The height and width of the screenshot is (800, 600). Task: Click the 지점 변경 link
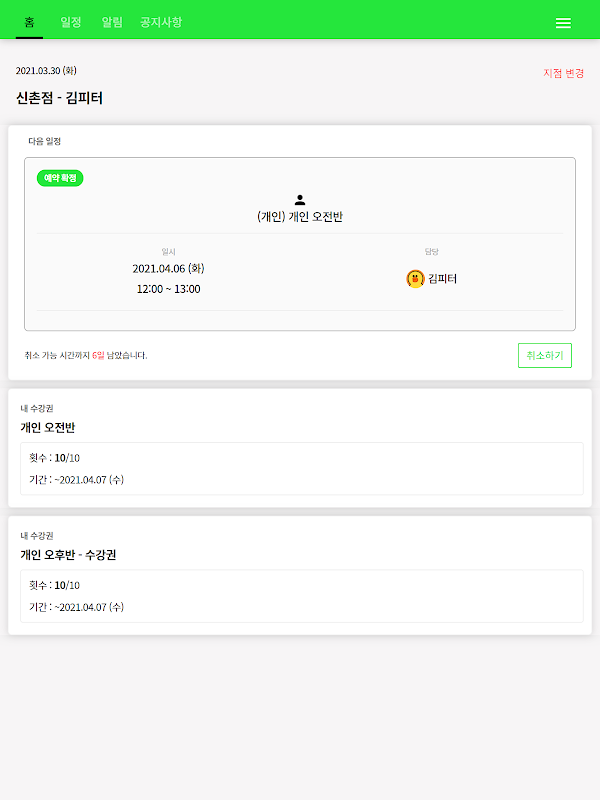point(563,73)
